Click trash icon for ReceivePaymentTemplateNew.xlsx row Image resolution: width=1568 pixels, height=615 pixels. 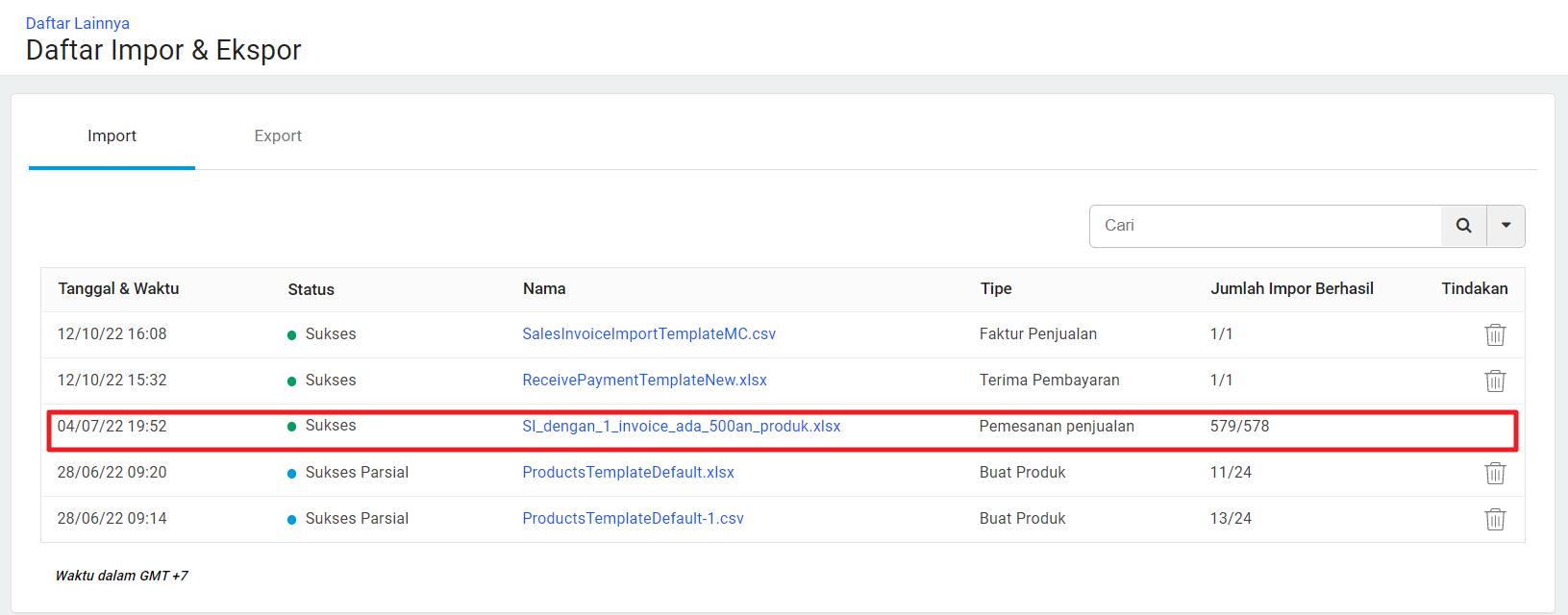[x=1494, y=381]
